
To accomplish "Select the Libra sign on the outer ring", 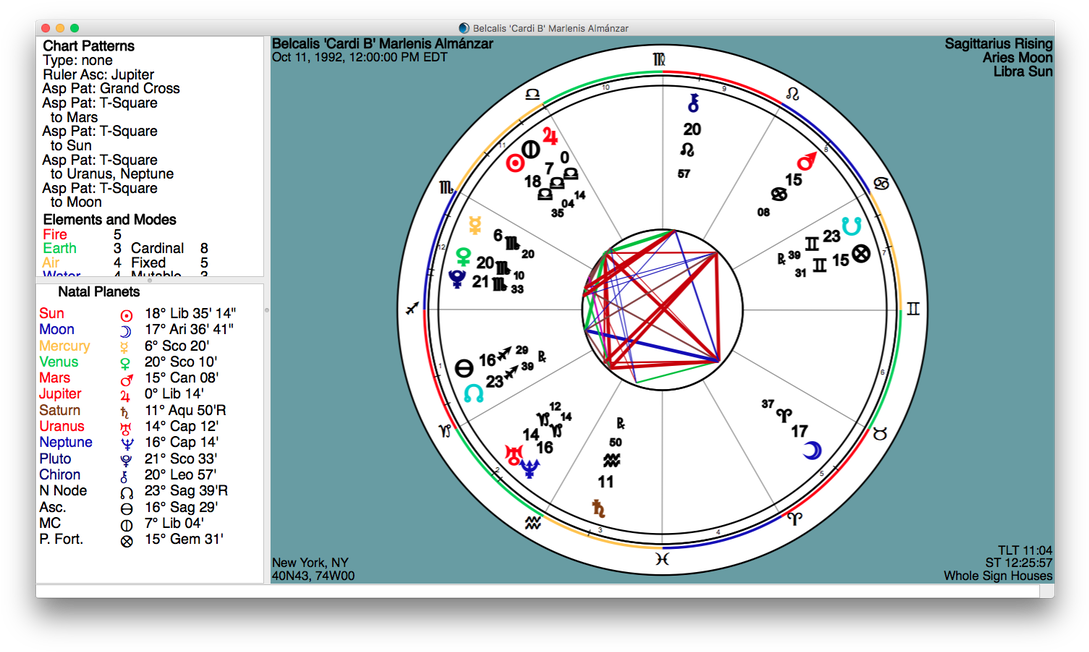I will pos(533,94).
